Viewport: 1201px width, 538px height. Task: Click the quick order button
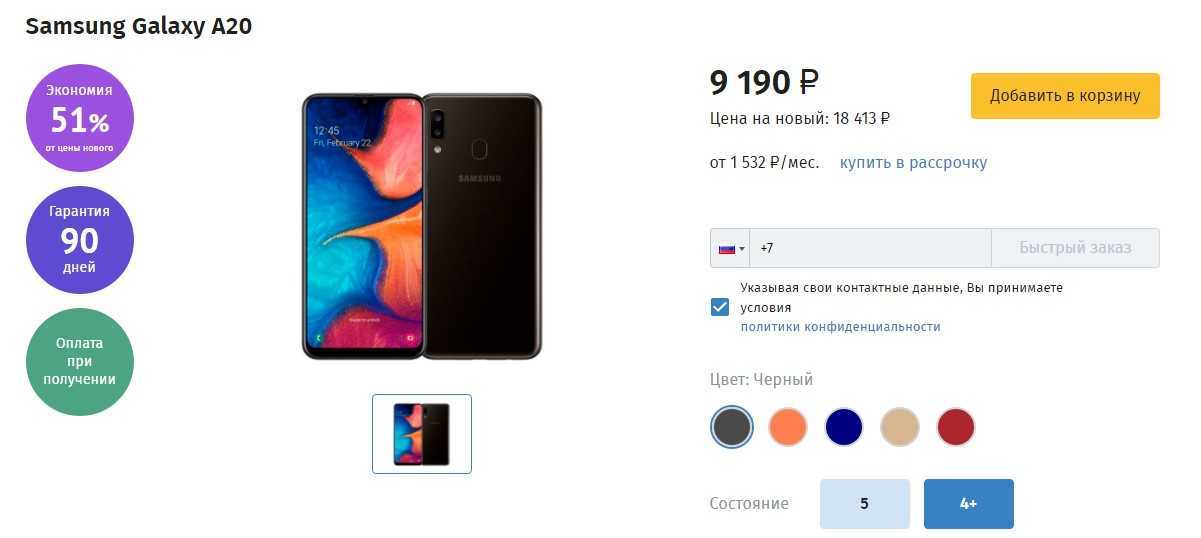tap(1076, 248)
